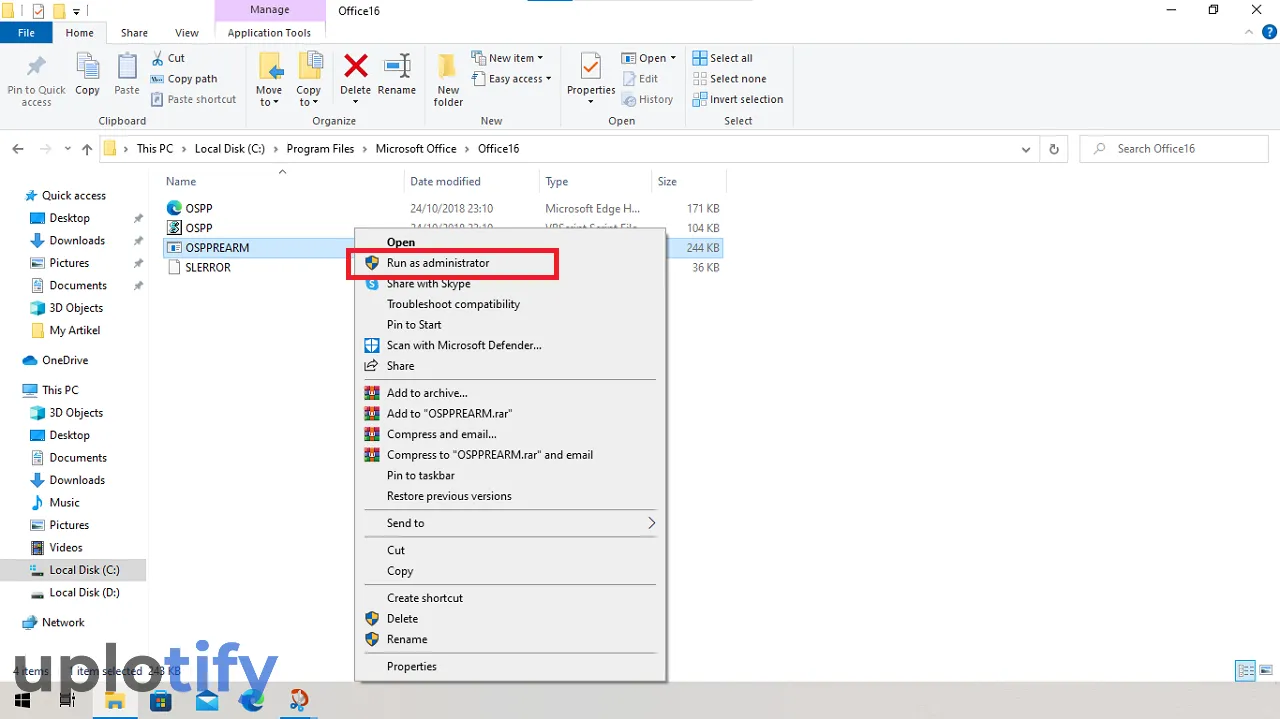Expand the Send to submenu
Screen dimensions: 1280x719
point(510,523)
